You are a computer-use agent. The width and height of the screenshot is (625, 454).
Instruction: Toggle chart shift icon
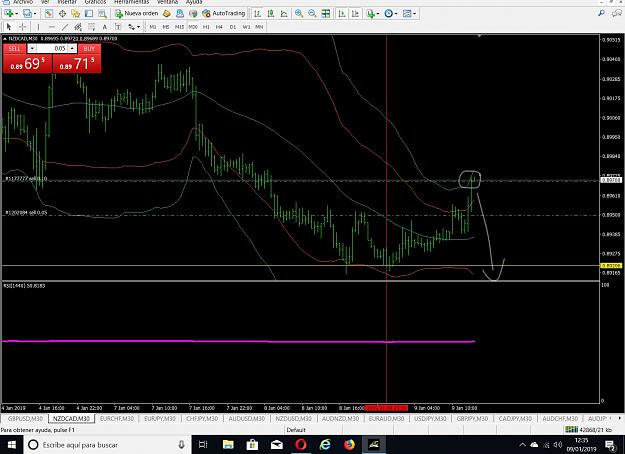pyautogui.click(x=355, y=14)
